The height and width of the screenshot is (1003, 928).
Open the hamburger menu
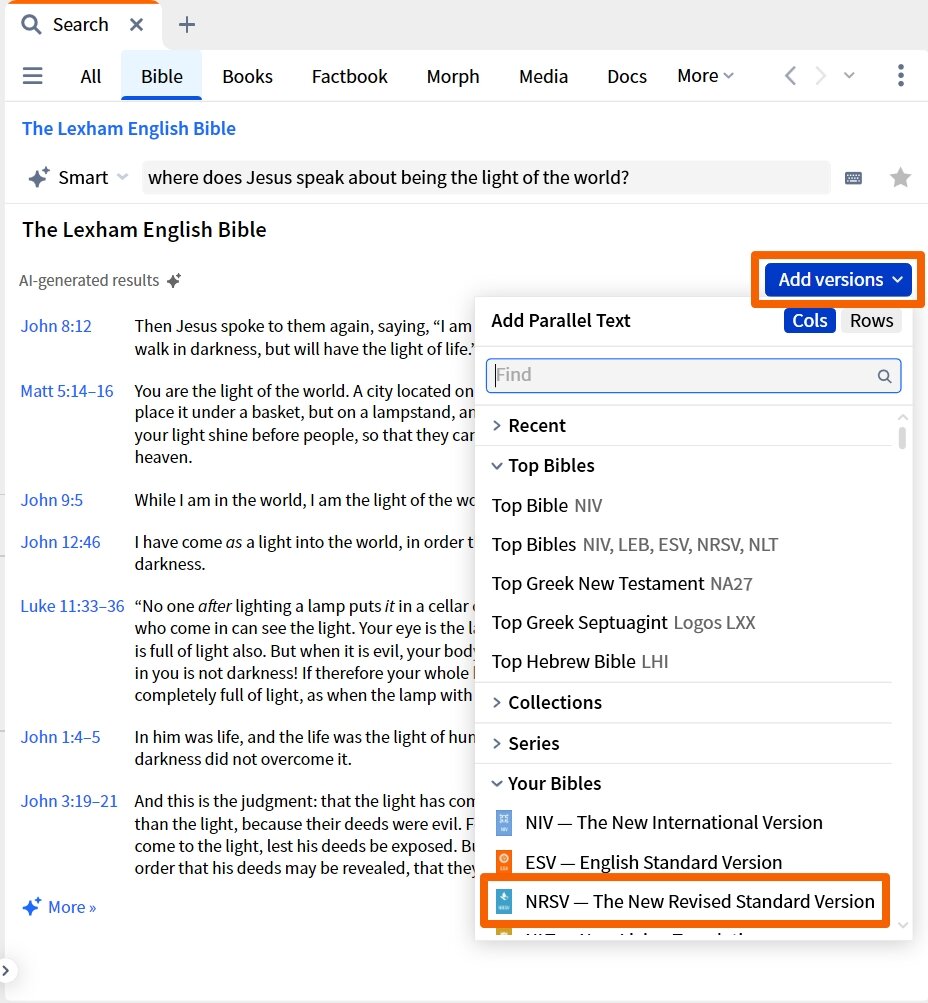pyautogui.click(x=33, y=76)
